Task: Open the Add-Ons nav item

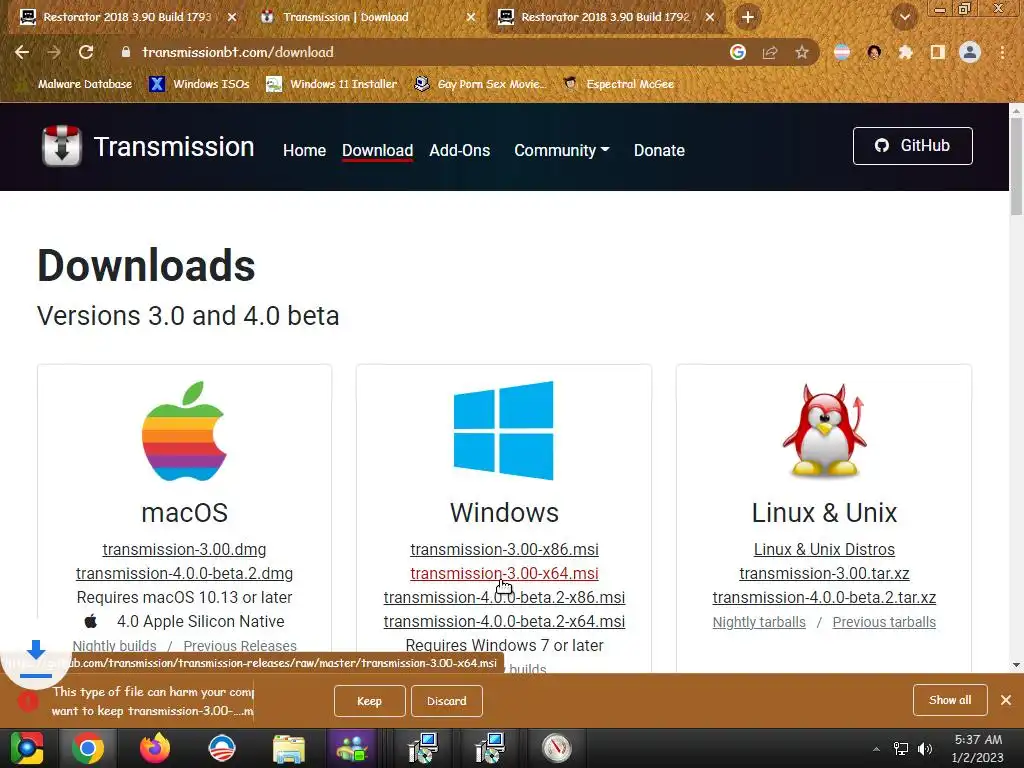Action: coord(460,150)
